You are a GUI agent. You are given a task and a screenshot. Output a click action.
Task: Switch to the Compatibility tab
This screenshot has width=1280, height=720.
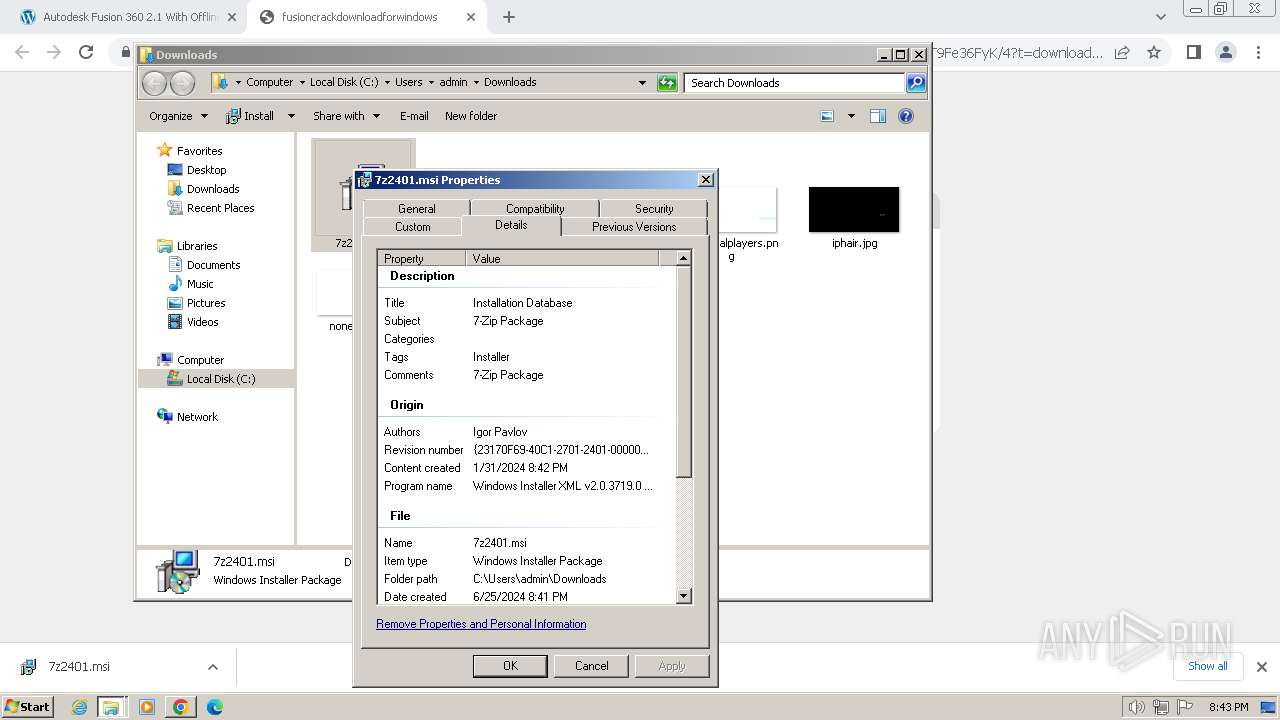(535, 209)
